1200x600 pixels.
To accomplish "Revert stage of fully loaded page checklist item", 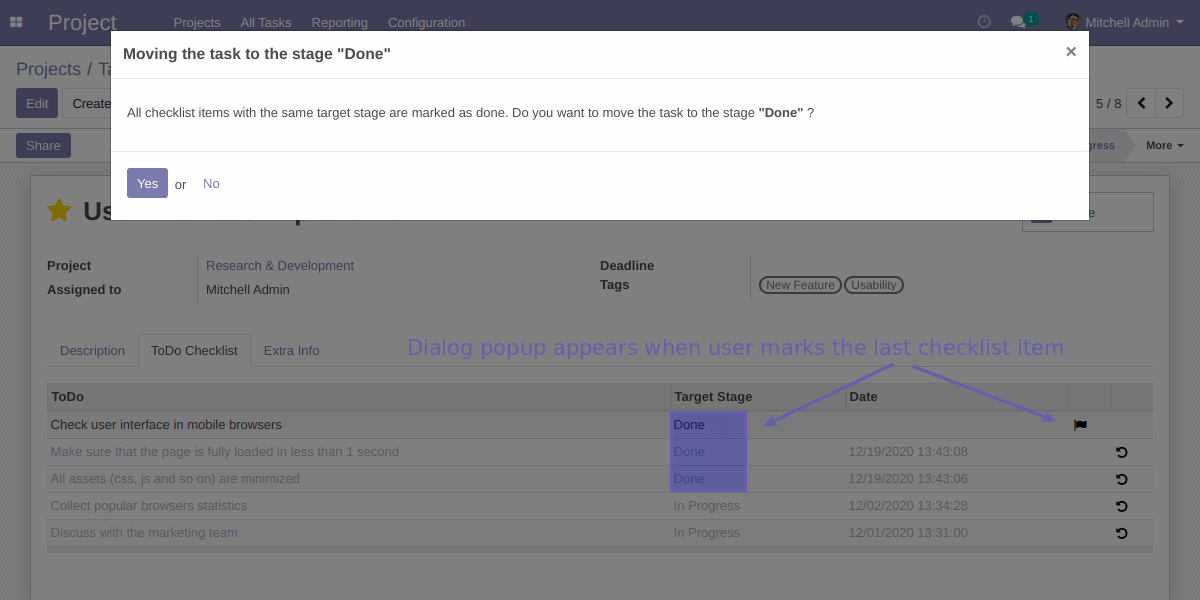I will click(x=1121, y=452).
